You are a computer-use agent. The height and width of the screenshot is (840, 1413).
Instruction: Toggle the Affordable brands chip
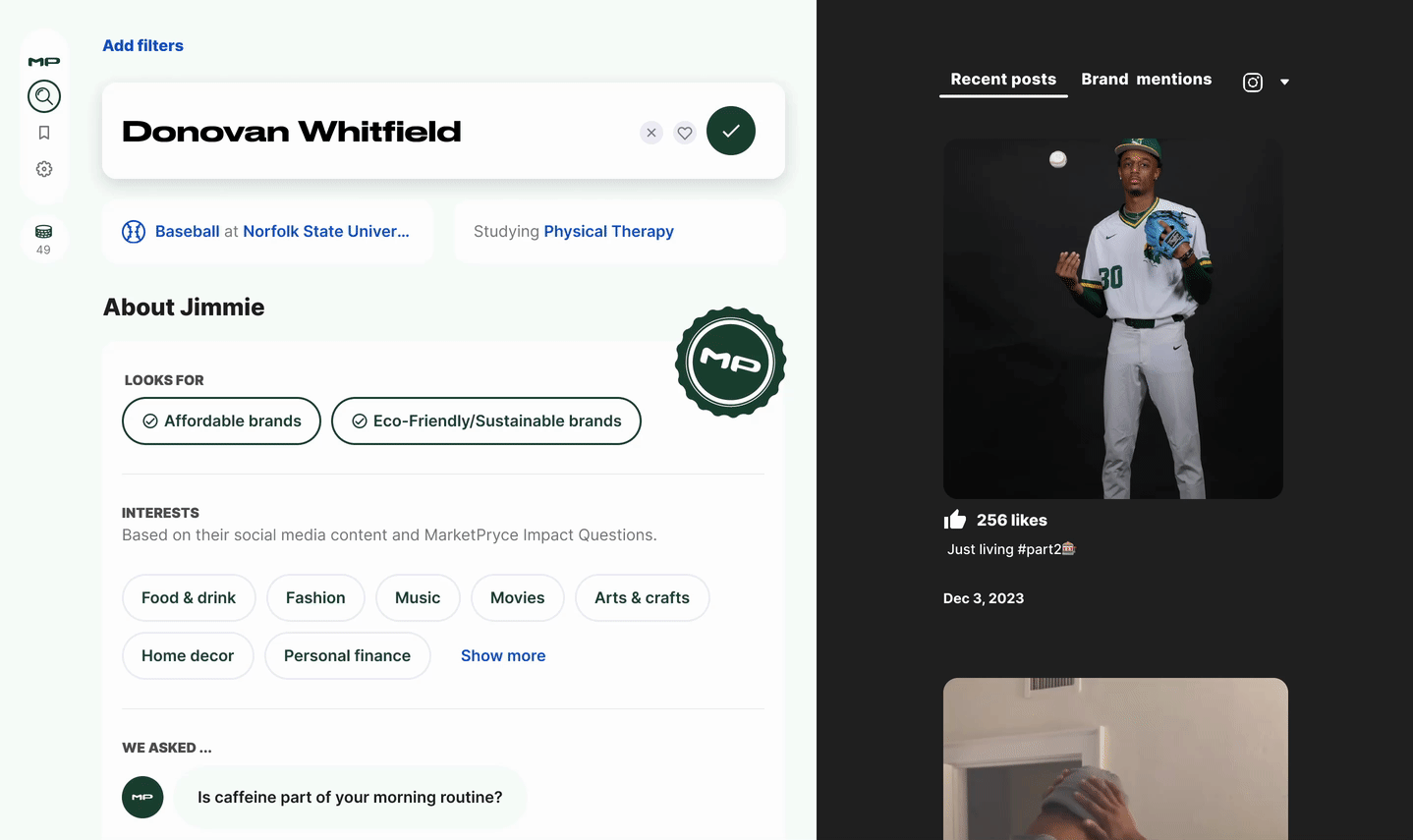click(221, 420)
